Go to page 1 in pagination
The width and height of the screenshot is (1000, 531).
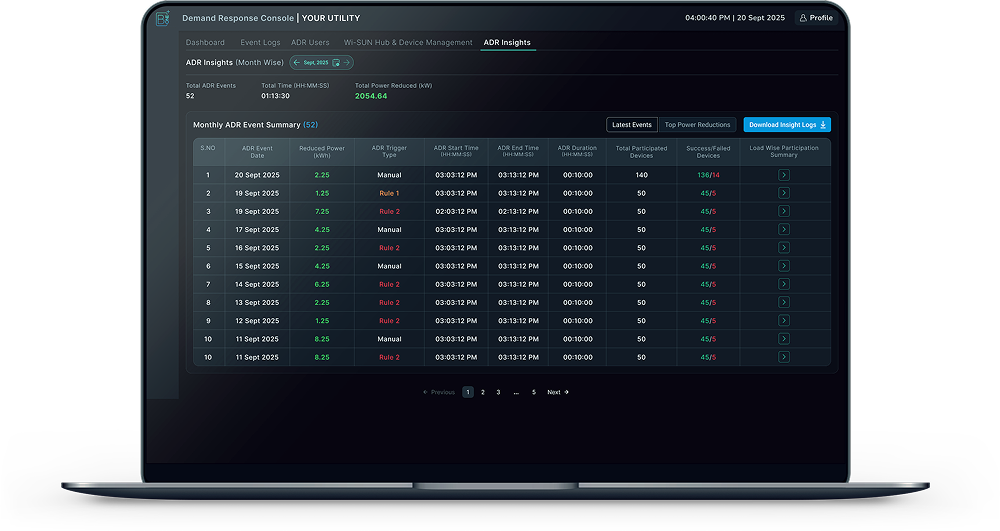pos(467,392)
